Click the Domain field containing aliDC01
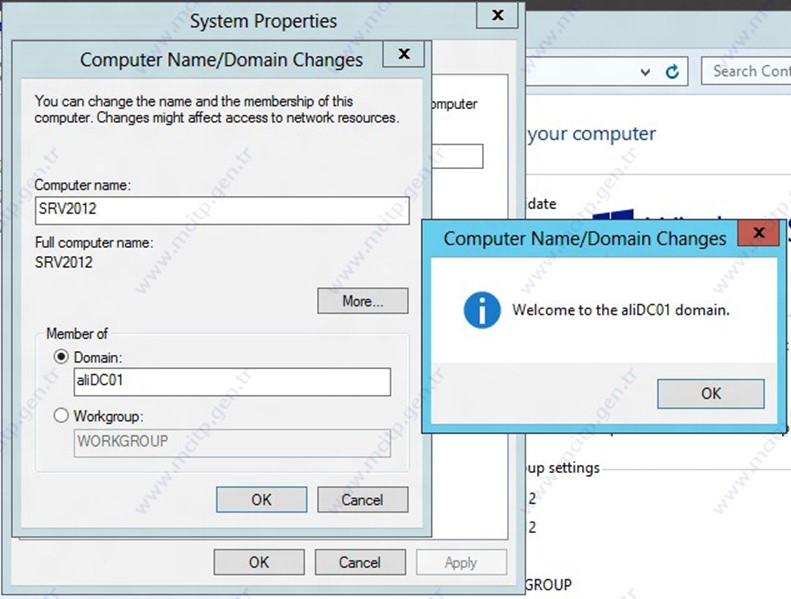This screenshot has height=599, width=791. pyautogui.click(x=232, y=382)
